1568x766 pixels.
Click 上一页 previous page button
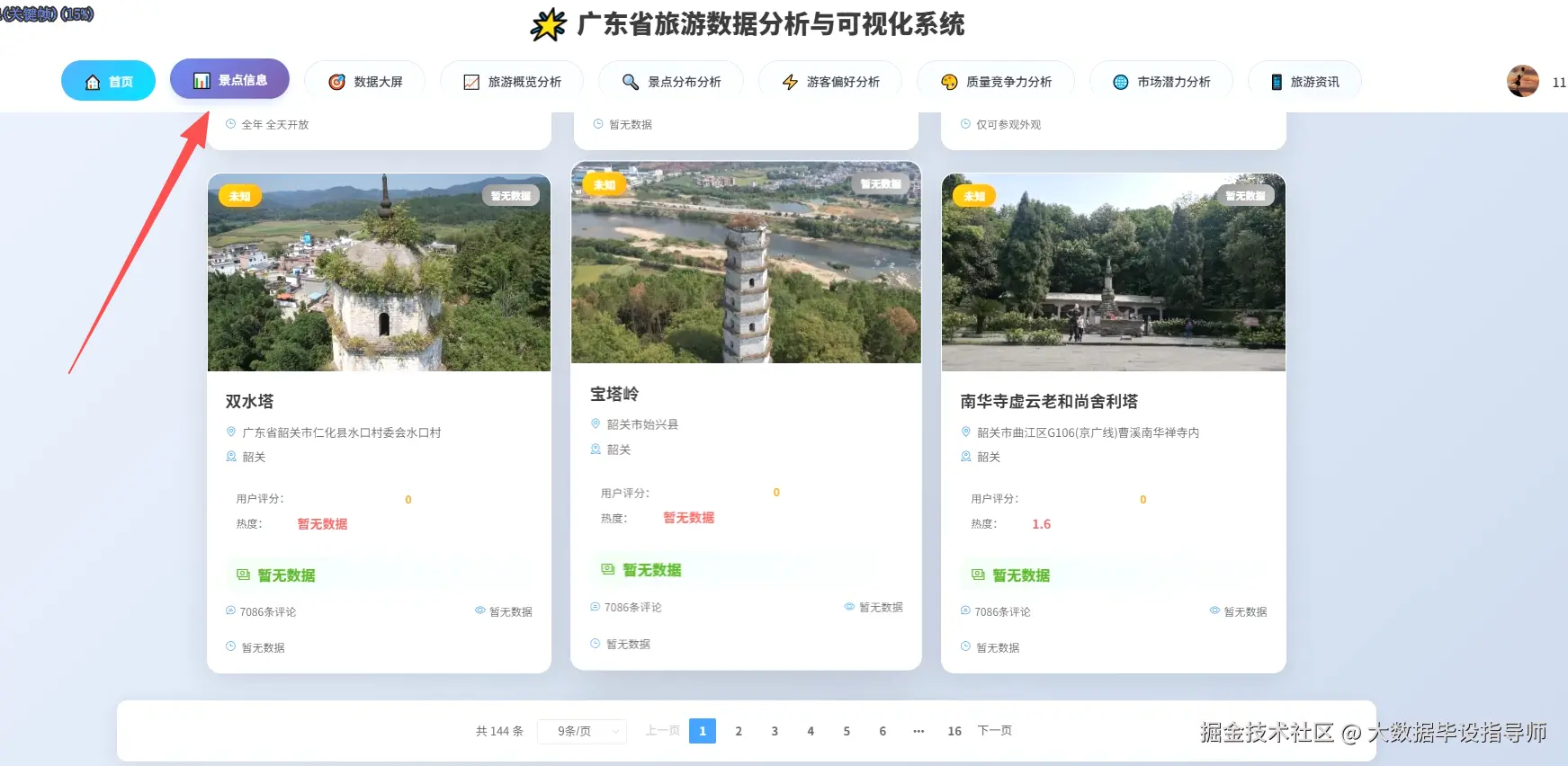662,731
